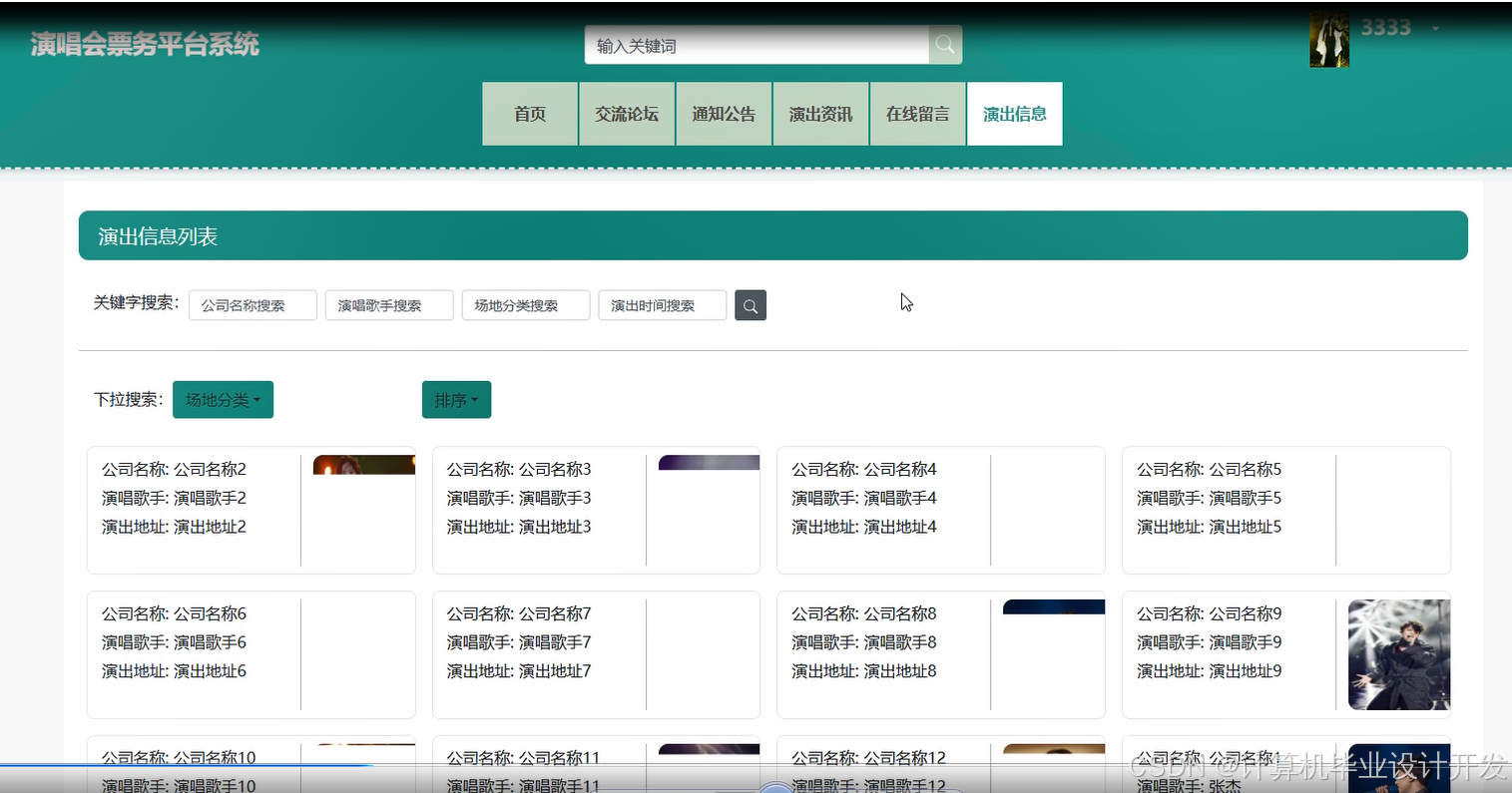
Task: Open the 公司名称9 singer photo
Action: 1399,654
